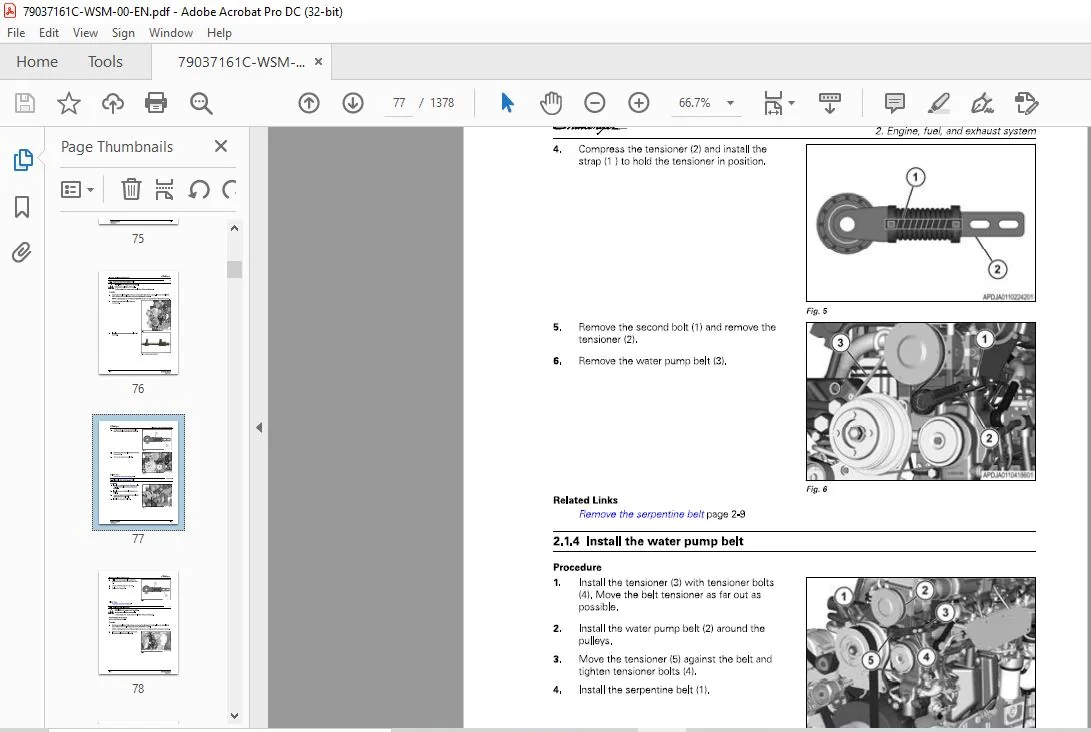Screen dimensions: 1091x732
Task: Rotate page counterclockwise
Action: click(199, 189)
